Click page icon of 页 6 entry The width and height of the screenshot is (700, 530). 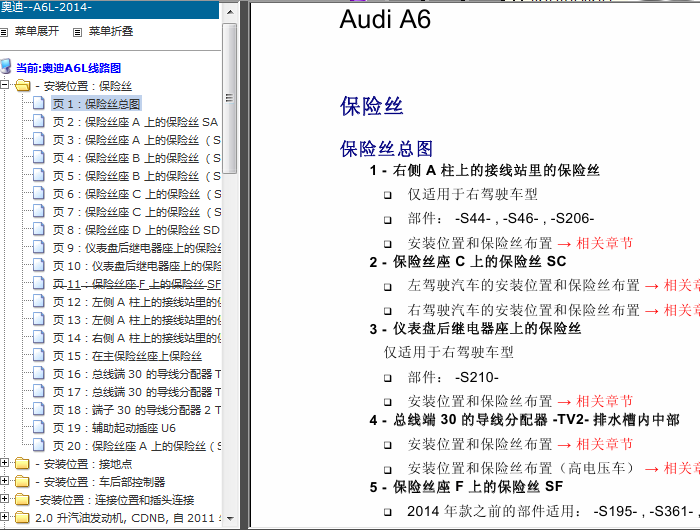[x=39, y=193]
